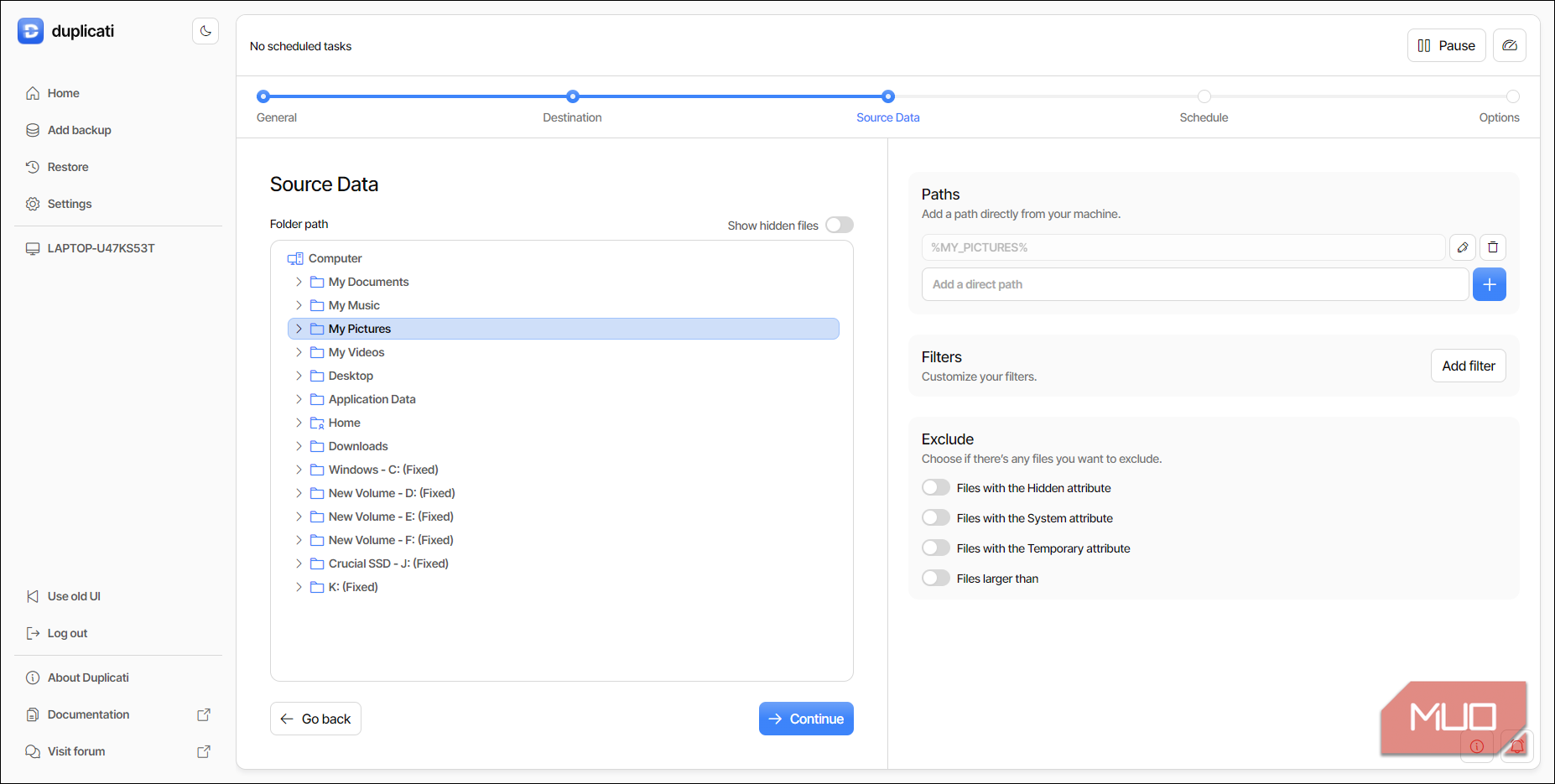Click the %MY_PICTURES% path field

pyautogui.click(x=1183, y=247)
